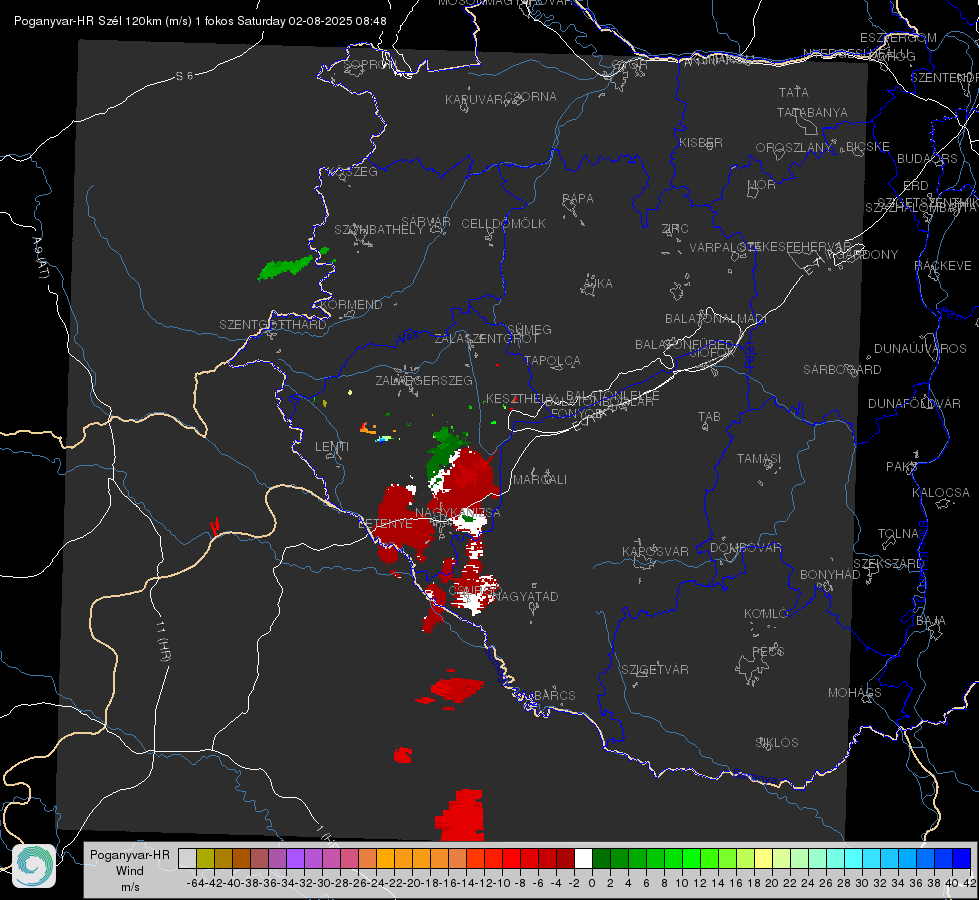Click the SÁRVÁR label
This screenshot has width=979, height=900.
pos(426,222)
